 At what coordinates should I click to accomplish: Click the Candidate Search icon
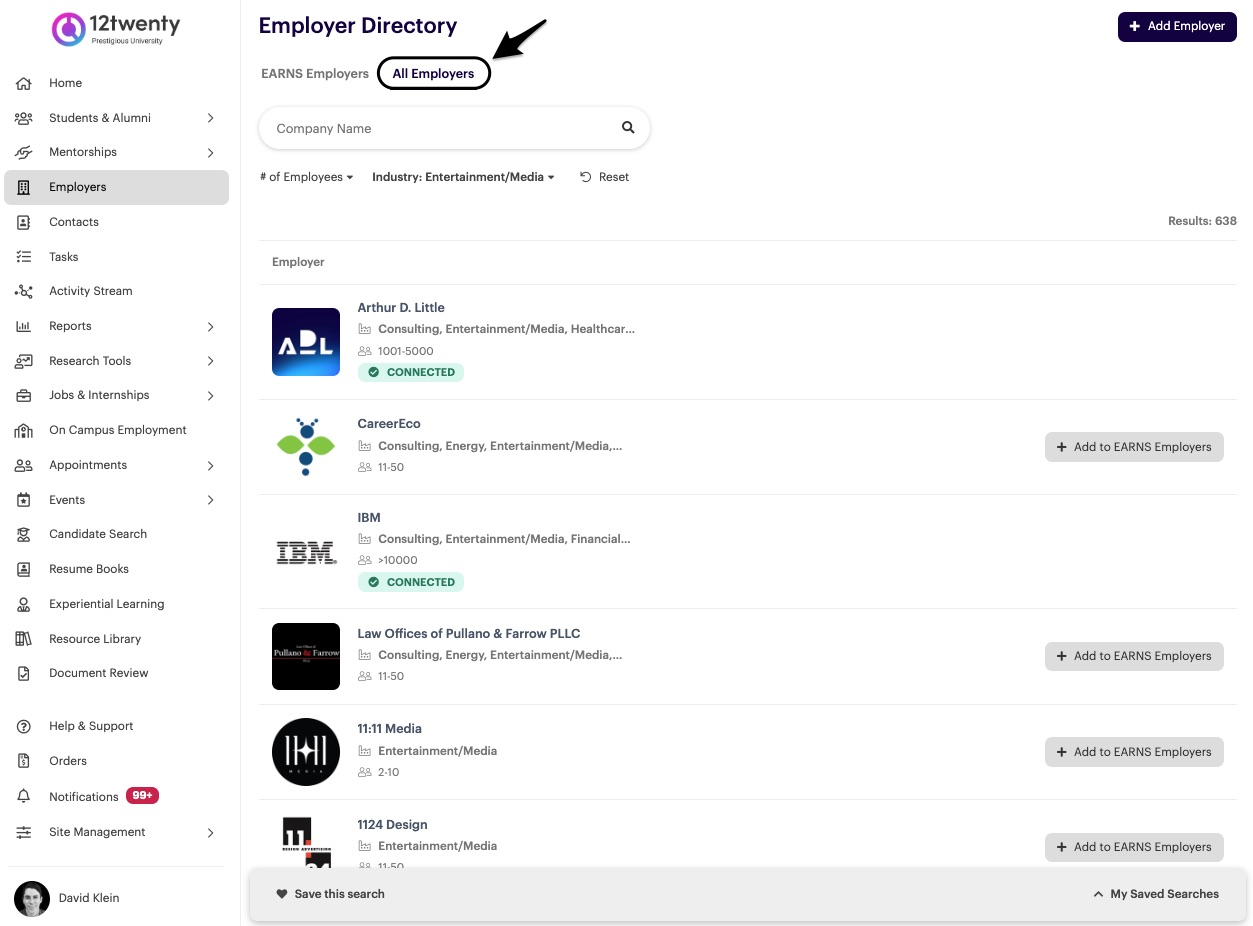[x=24, y=535]
